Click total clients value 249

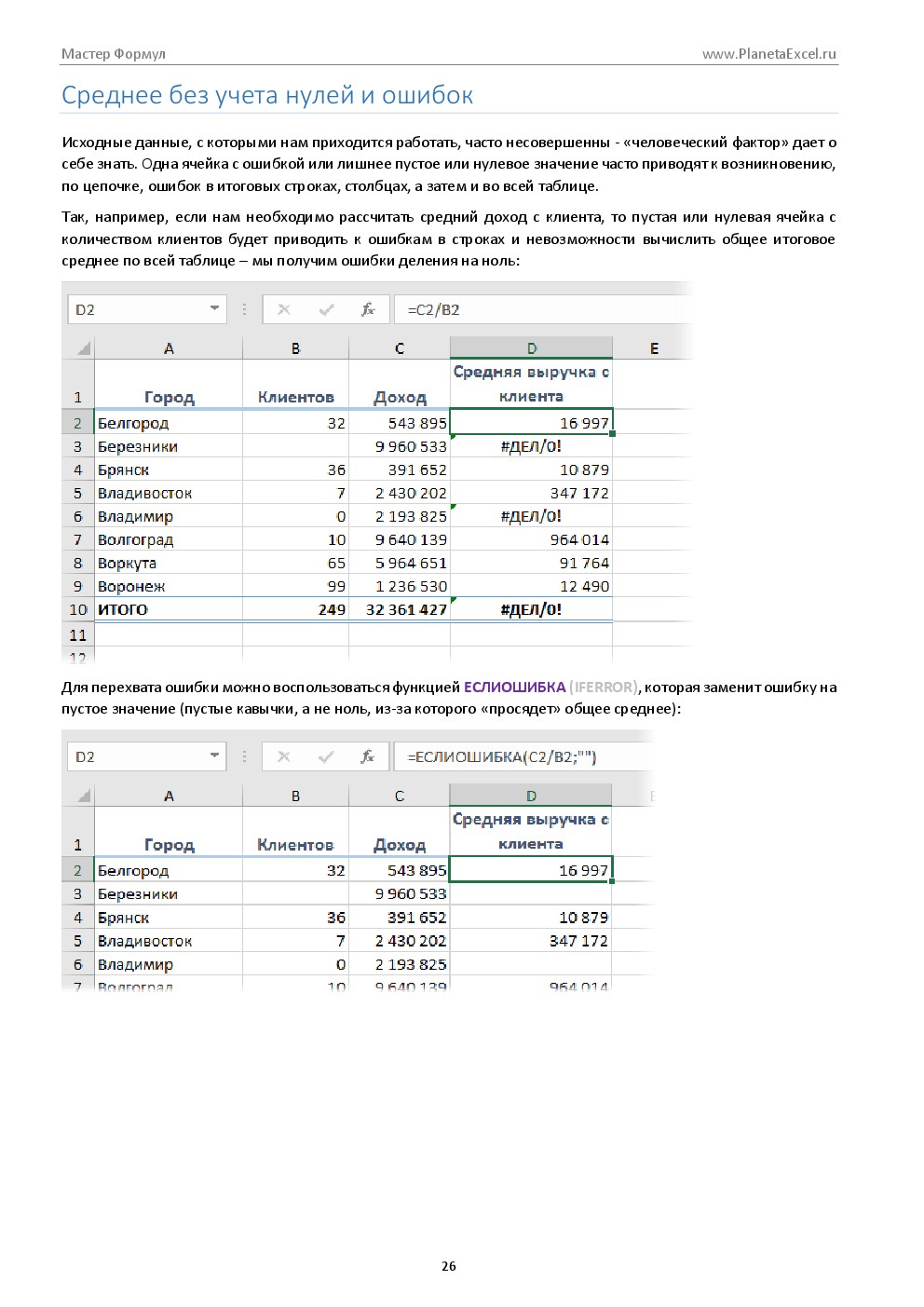[296, 609]
